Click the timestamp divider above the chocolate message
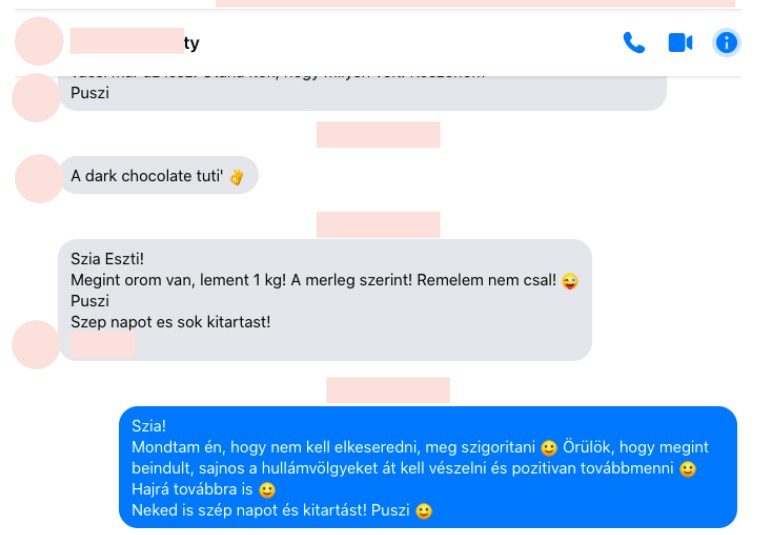This screenshot has height=535, width=781. pyautogui.click(x=378, y=134)
